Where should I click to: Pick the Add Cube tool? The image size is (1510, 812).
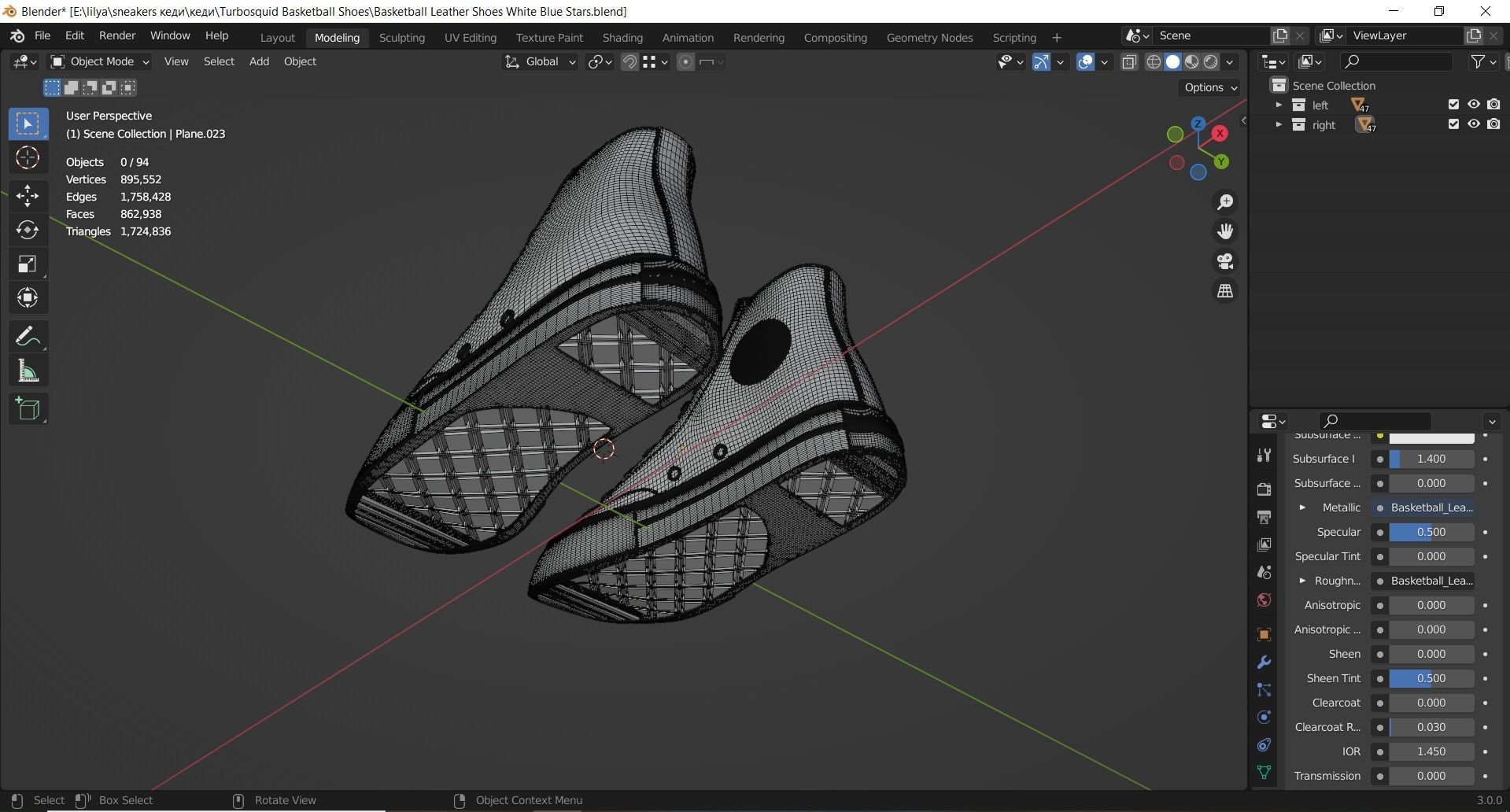[28, 409]
